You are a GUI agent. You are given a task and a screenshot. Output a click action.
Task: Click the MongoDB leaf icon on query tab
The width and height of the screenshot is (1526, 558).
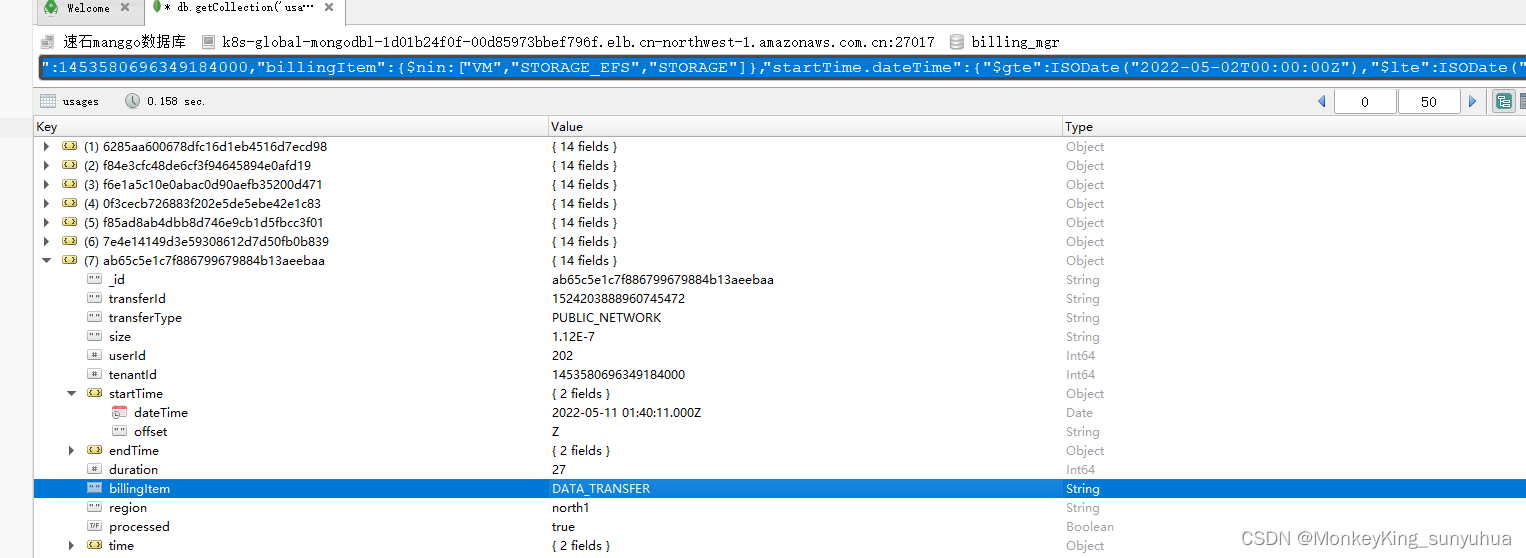click(157, 7)
